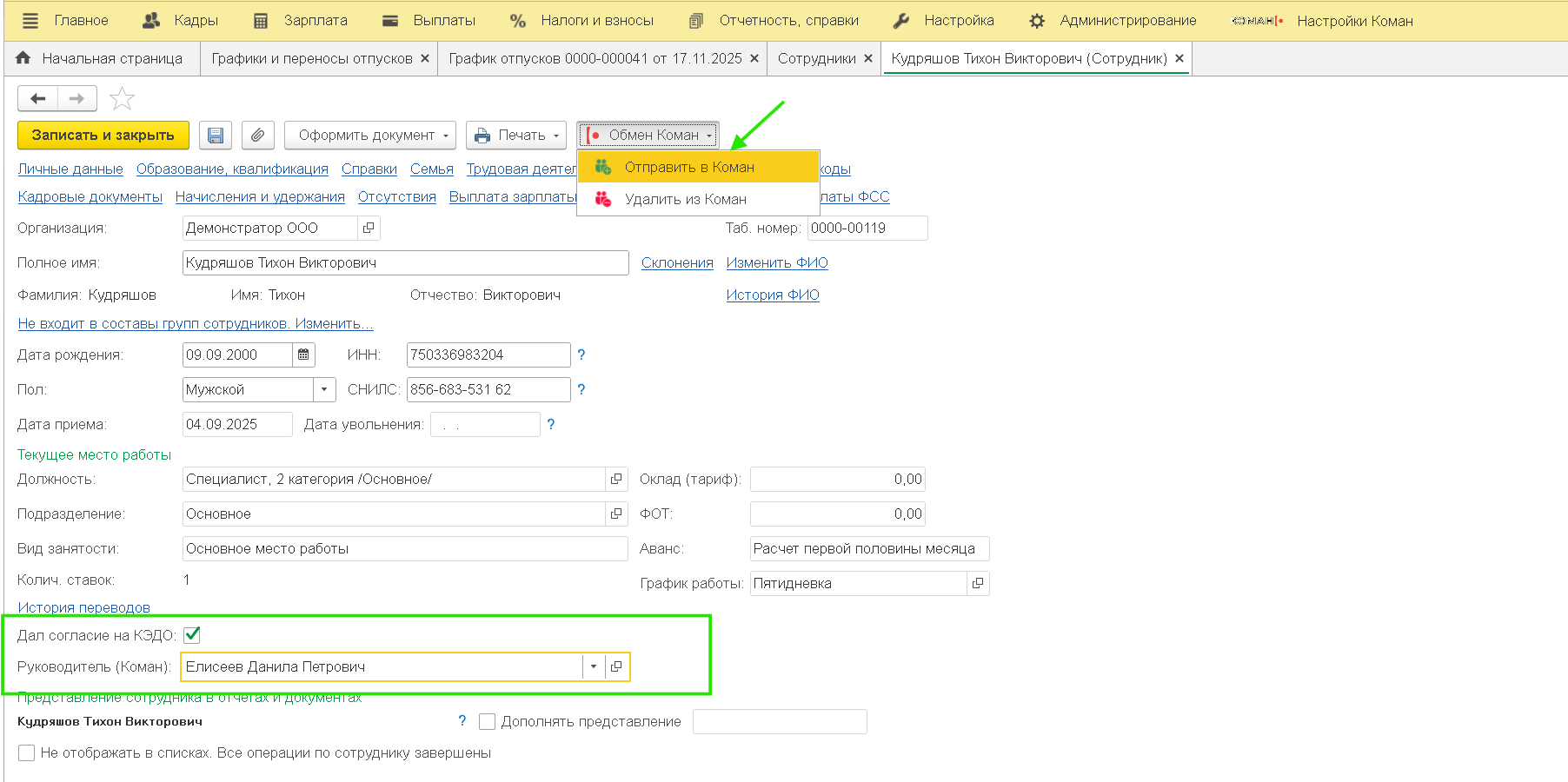The width and height of the screenshot is (1568, 782).
Task: Click home icon for Начальная страница
Action: [x=23, y=58]
